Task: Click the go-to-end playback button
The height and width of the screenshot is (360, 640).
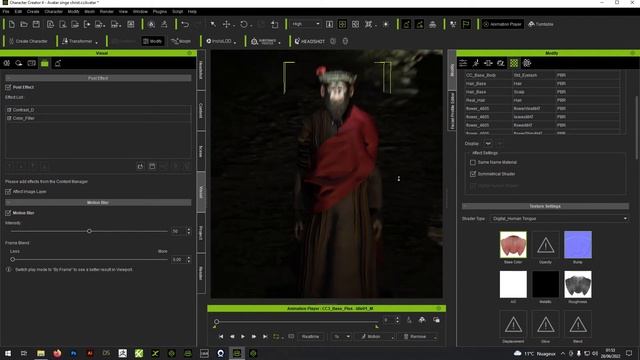Action: click(x=265, y=337)
